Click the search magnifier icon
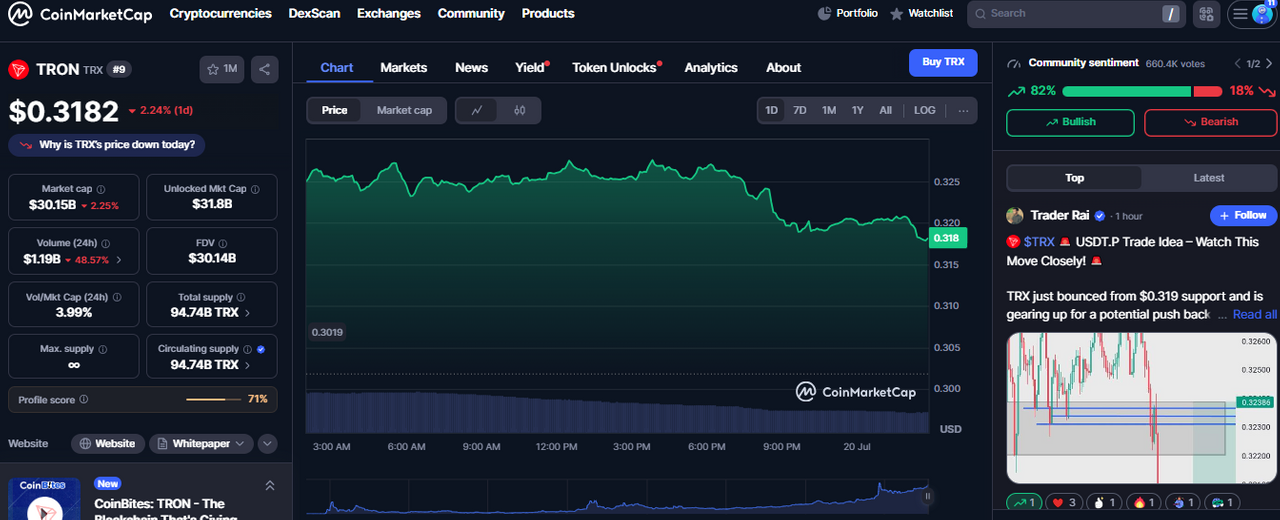 (980, 14)
